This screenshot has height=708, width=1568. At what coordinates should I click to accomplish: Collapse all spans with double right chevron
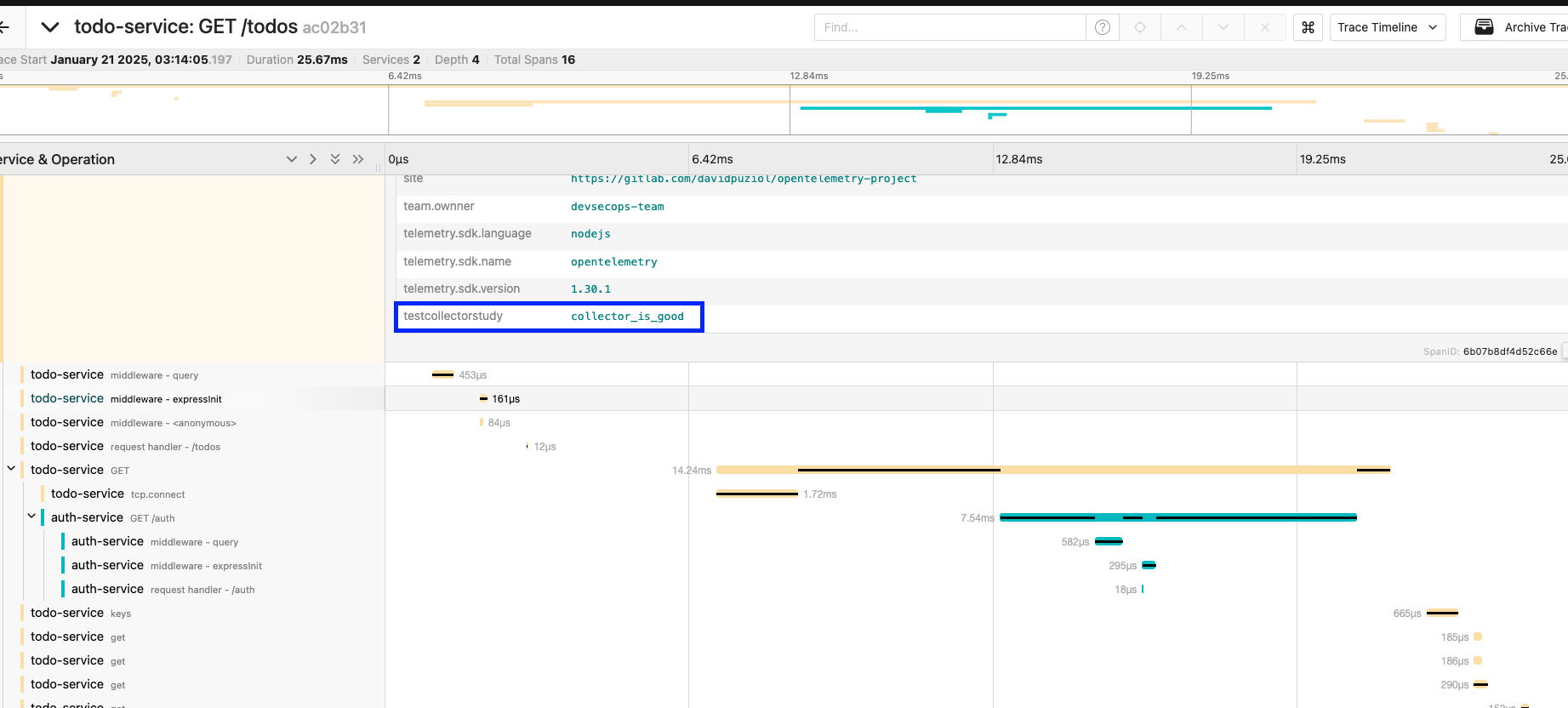pyautogui.click(x=358, y=159)
